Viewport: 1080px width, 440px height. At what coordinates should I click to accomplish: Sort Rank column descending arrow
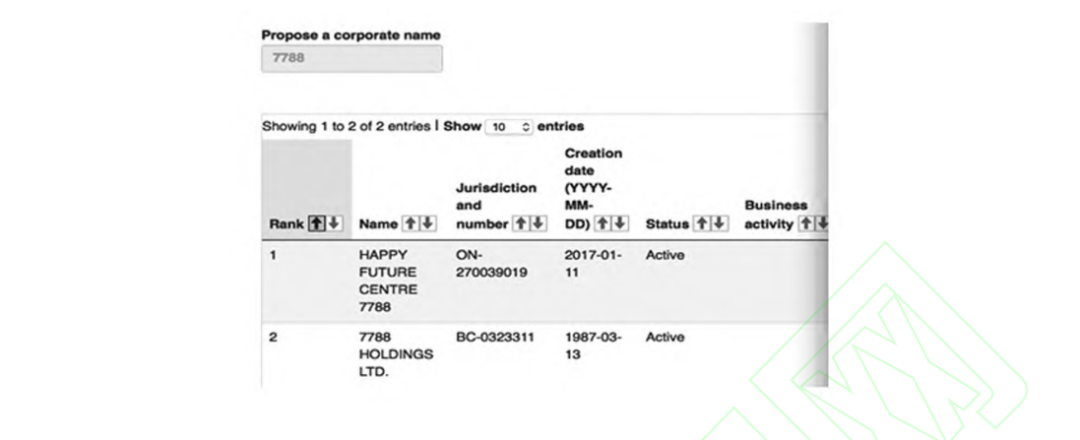point(333,224)
